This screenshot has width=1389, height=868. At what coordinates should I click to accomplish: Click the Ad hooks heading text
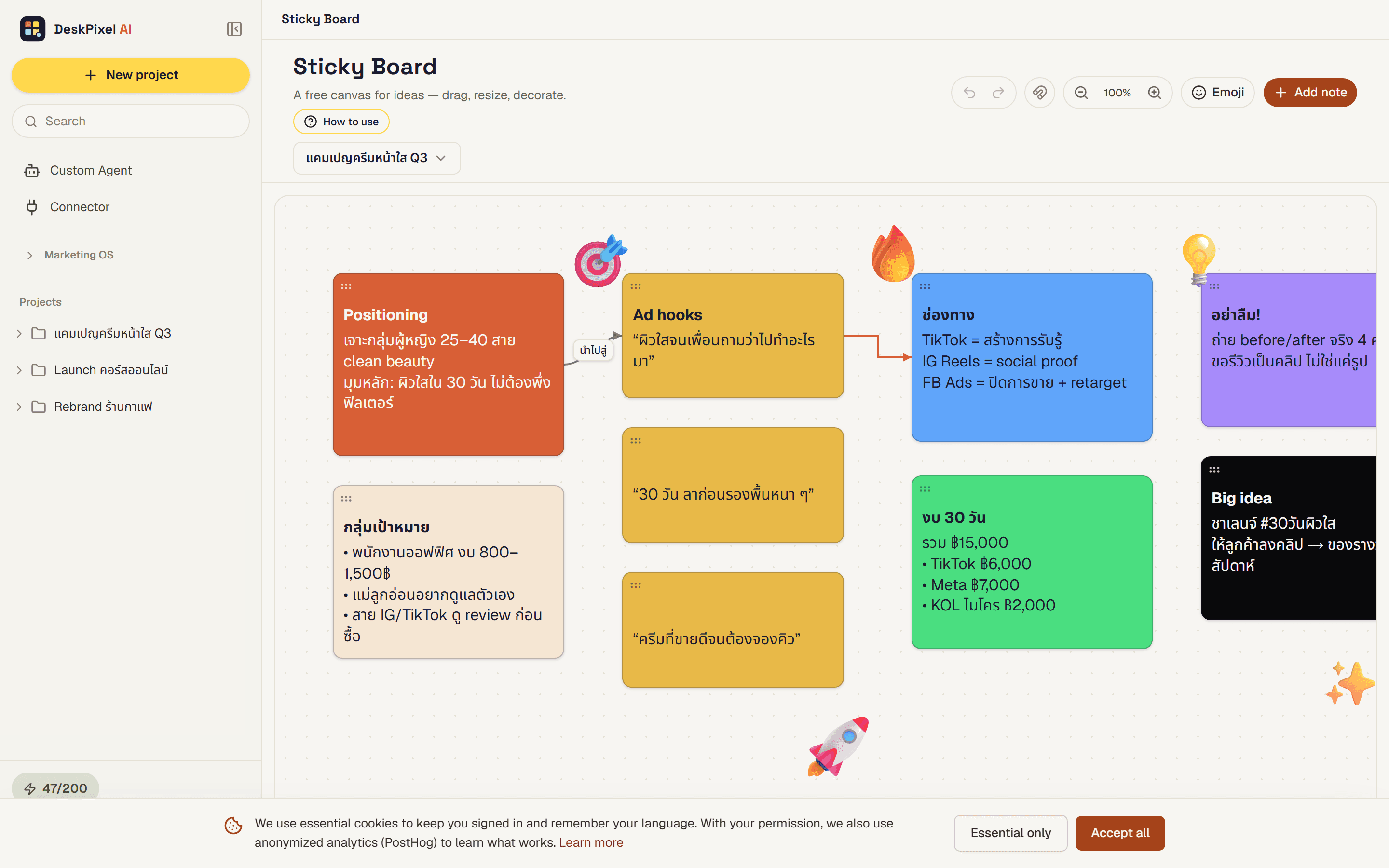pos(667,314)
